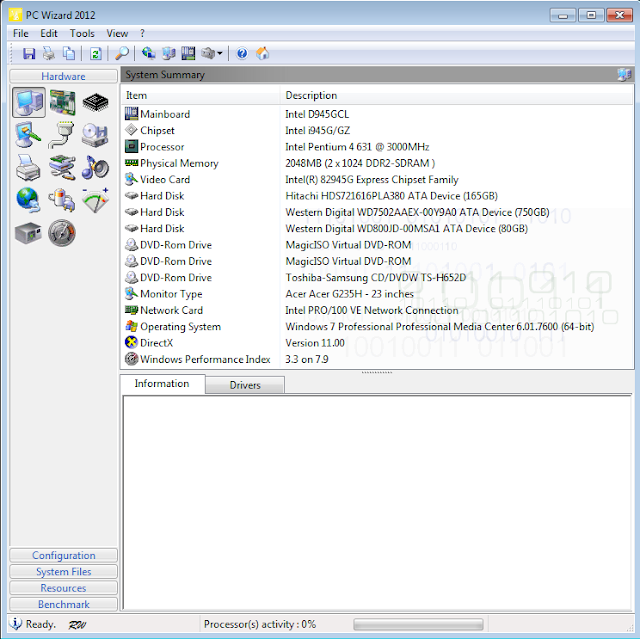Click the Description column header
The image size is (640, 639).
tap(457, 95)
